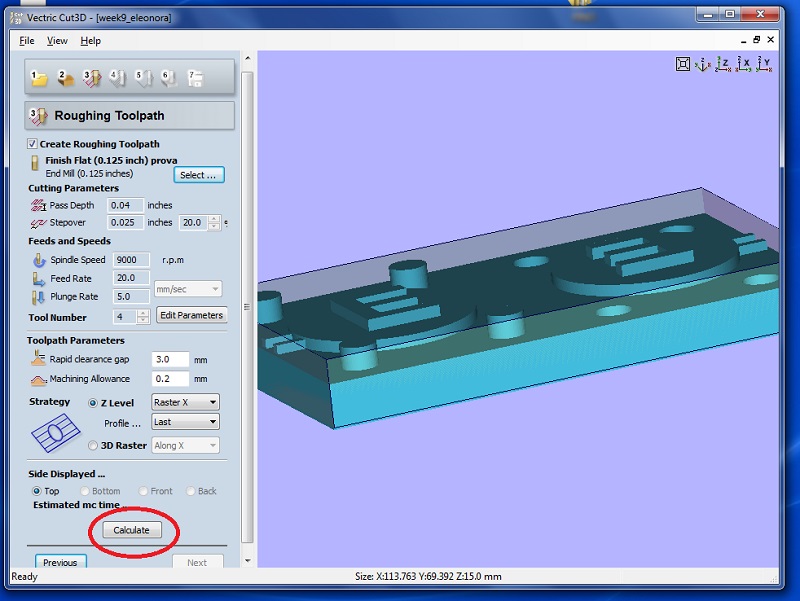Click the Feed Rate icon

click(39, 279)
